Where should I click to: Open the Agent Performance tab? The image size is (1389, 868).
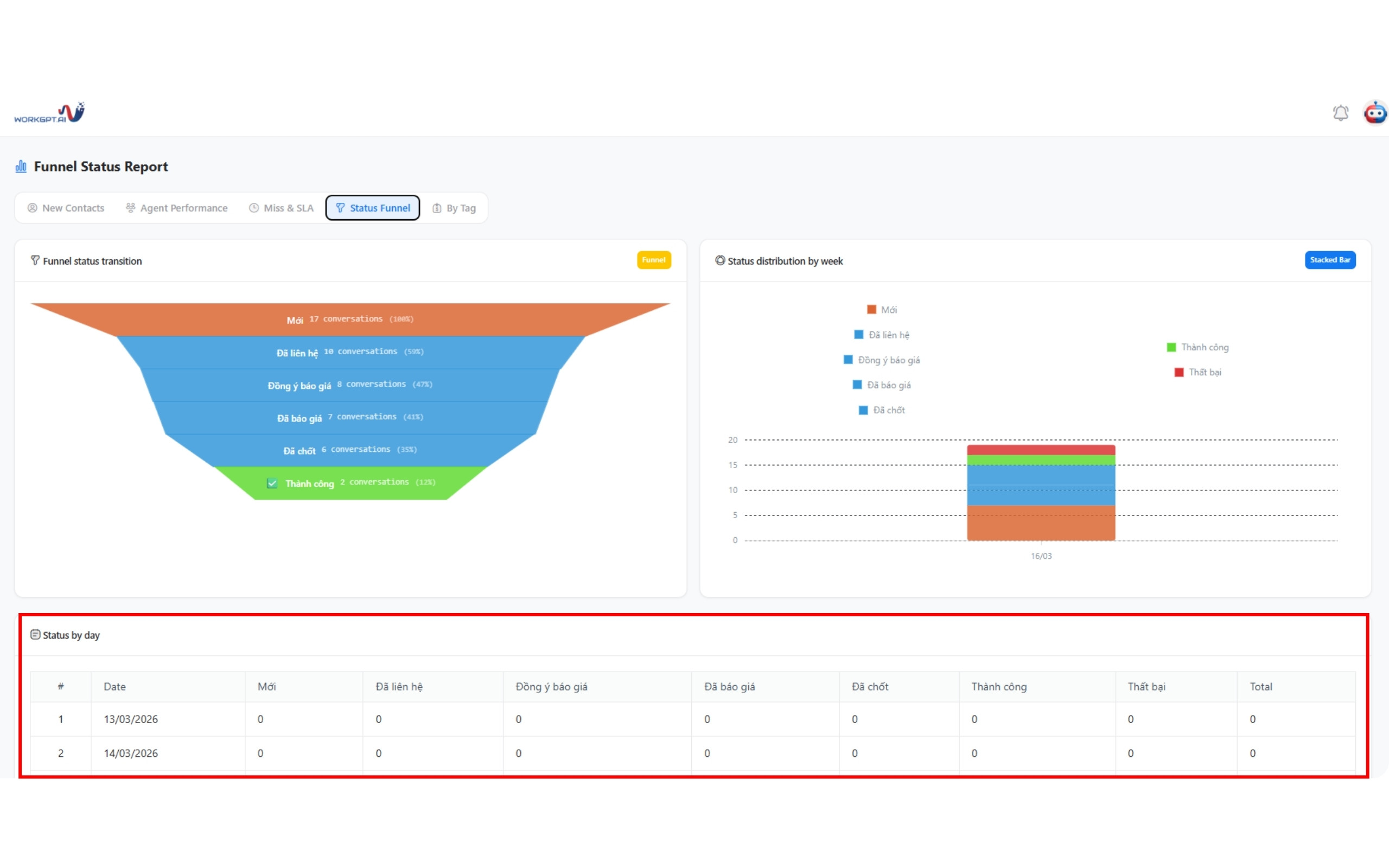177,208
